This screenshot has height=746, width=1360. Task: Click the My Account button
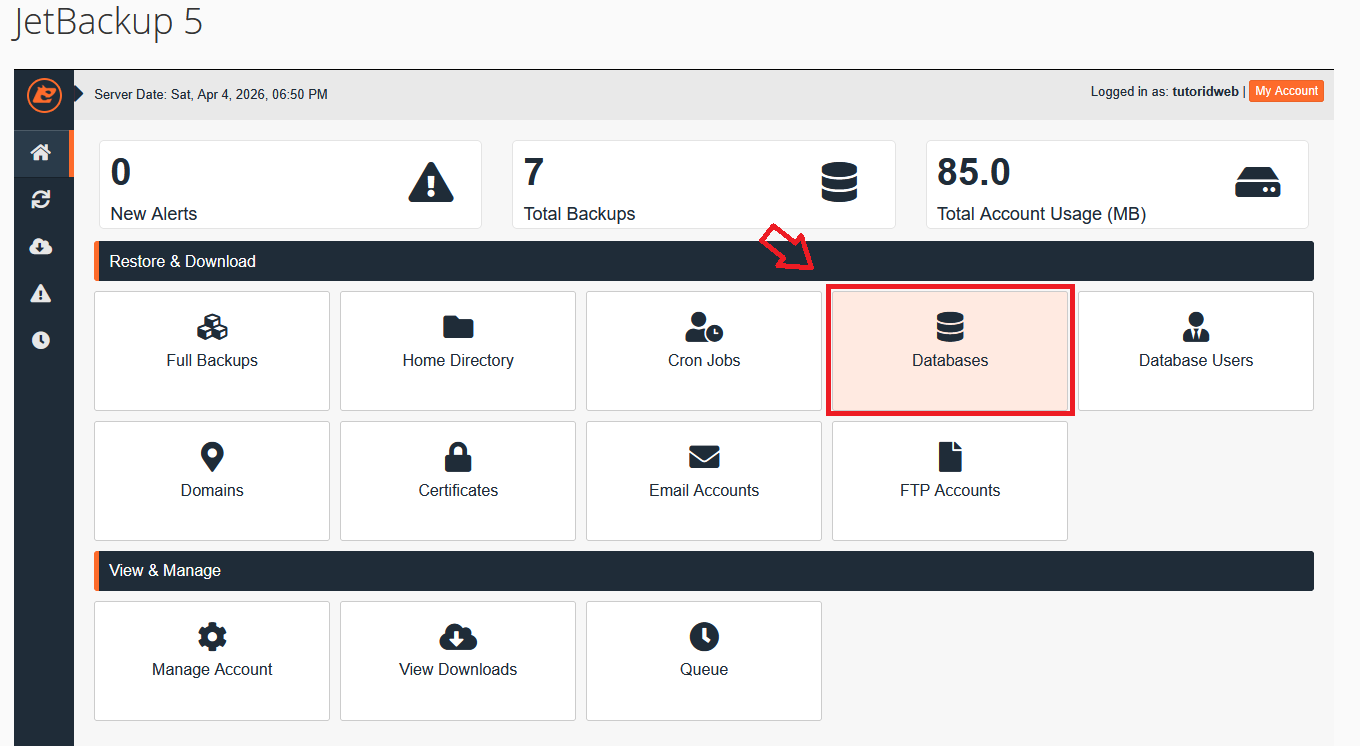tap(1286, 91)
